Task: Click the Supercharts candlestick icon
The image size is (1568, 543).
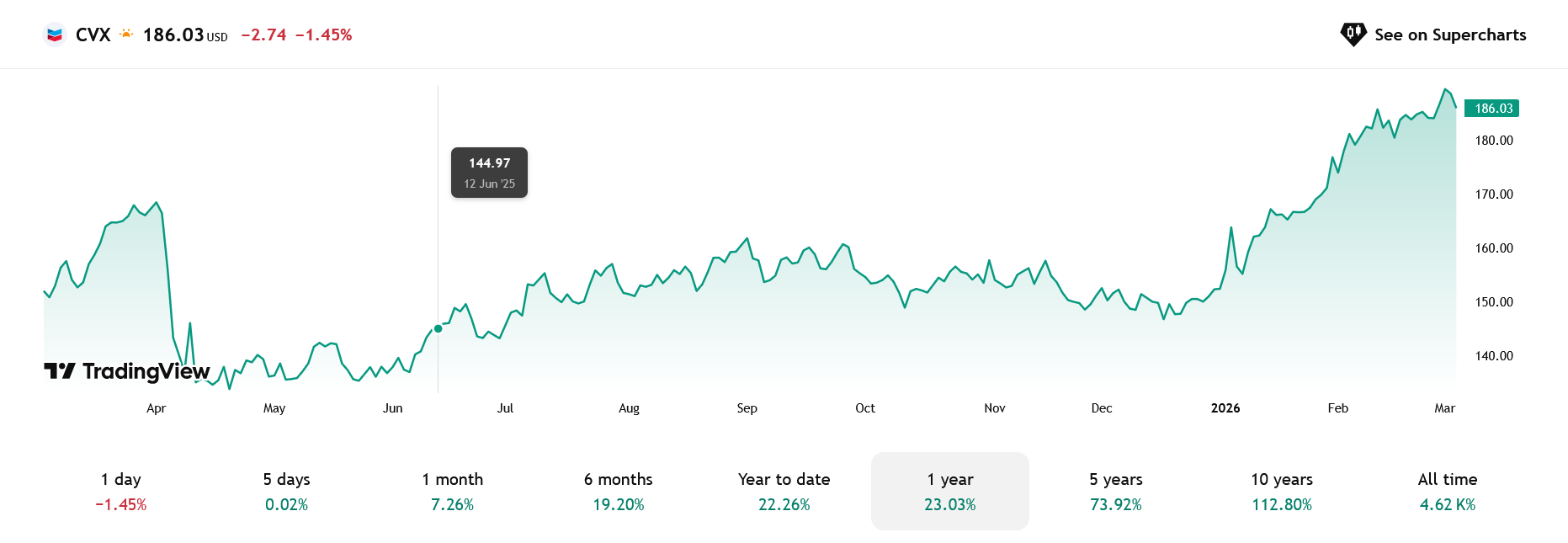Action: click(x=1353, y=35)
